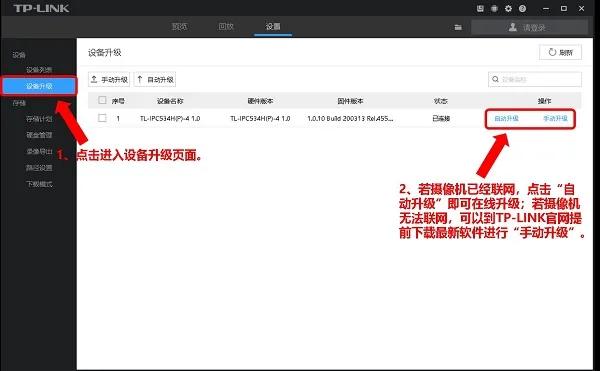The image size is (600, 371).
Task: Open the sidebar entry just above 下载模式
Action: tap(39, 168)
